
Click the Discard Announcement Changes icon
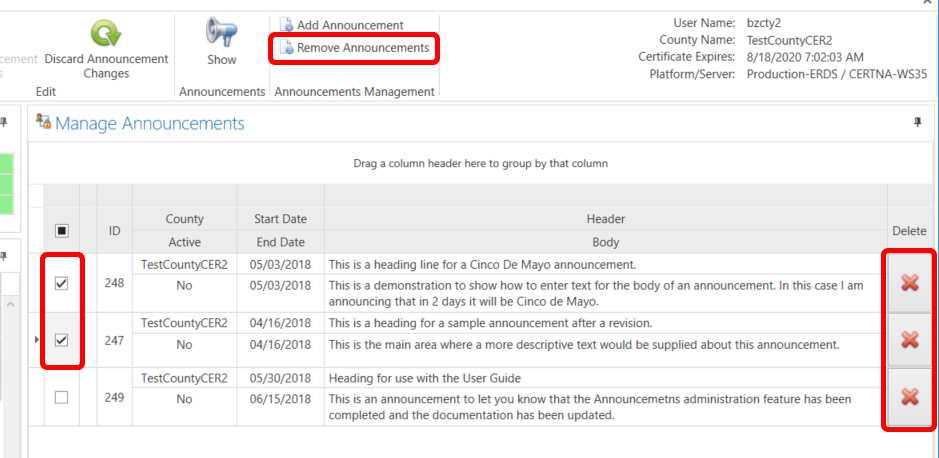pyautogui.click(x=106, y=32)
